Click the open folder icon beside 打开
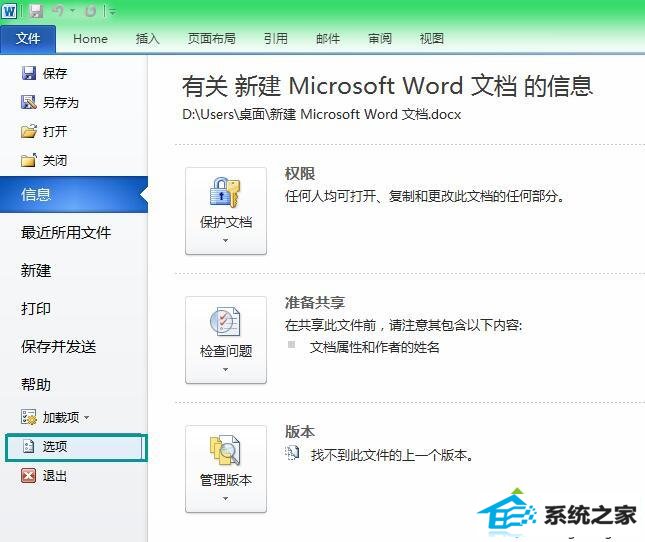Viewport: 645px width, 542px height. [x=28, y=131]
